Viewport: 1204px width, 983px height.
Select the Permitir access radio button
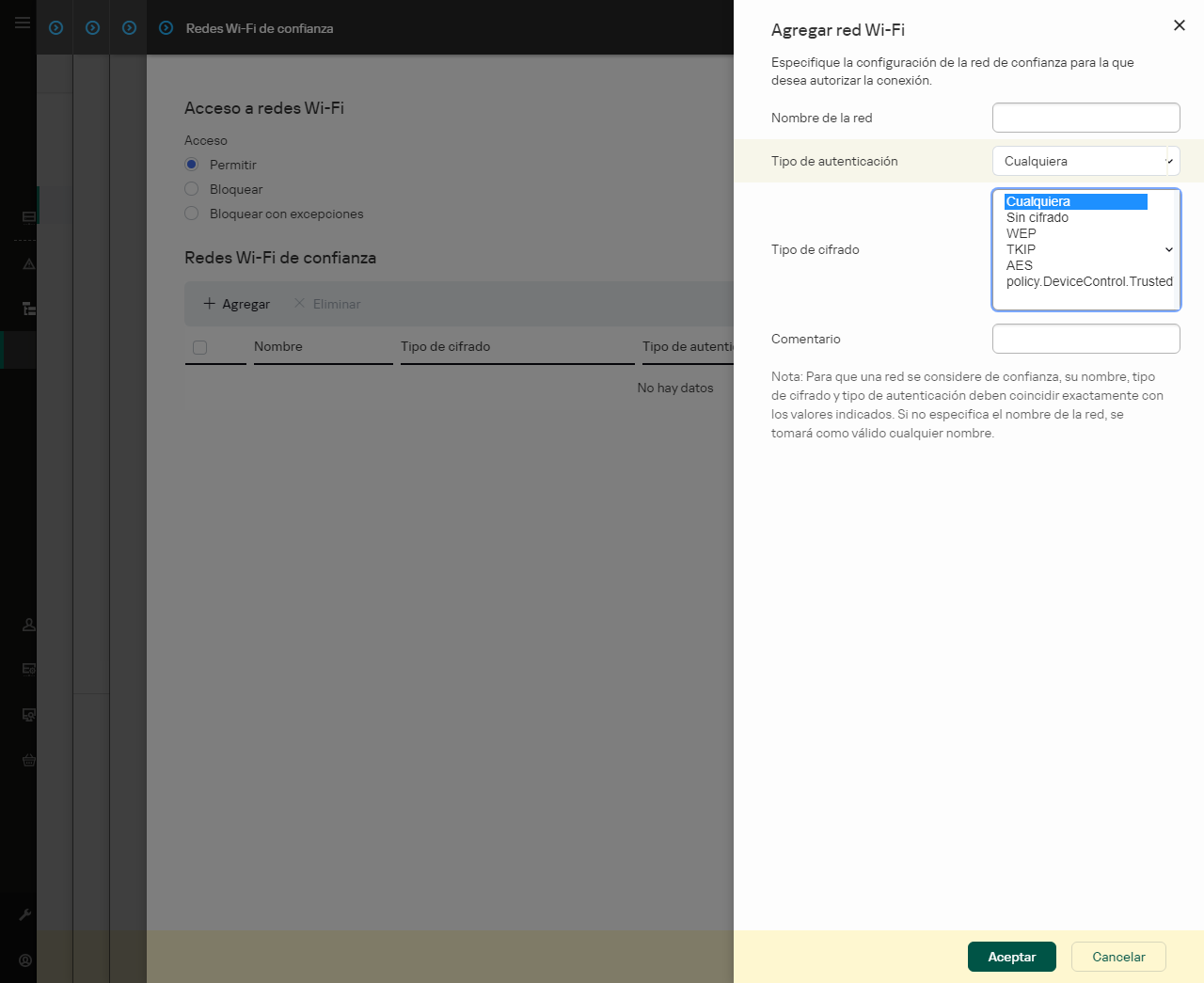(x=191, y=164)
